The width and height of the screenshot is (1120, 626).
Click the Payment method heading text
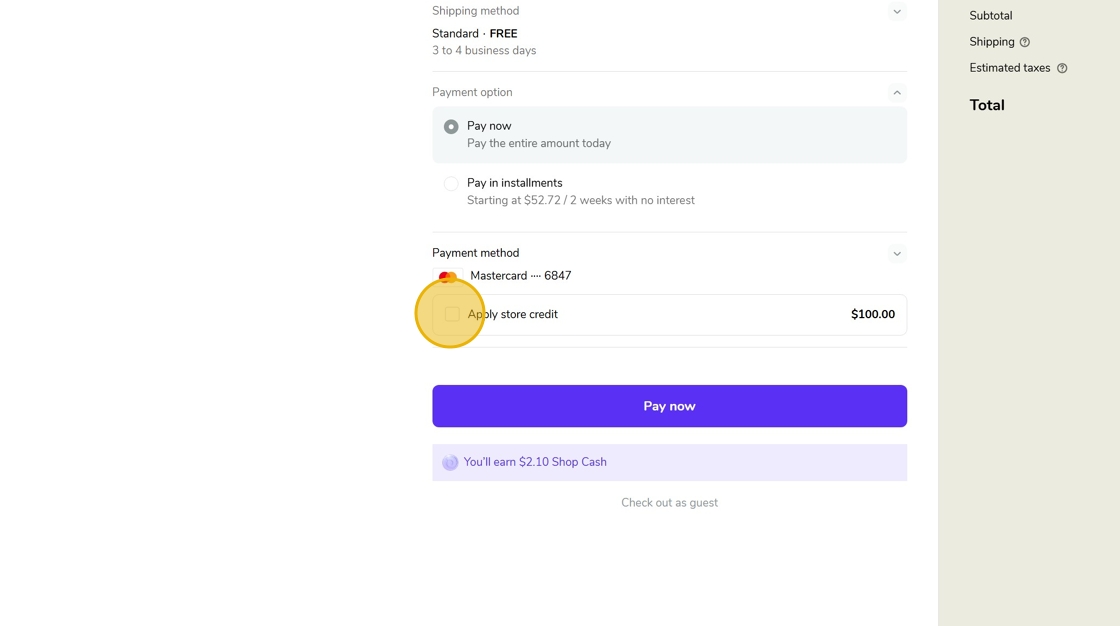[475, 253]
